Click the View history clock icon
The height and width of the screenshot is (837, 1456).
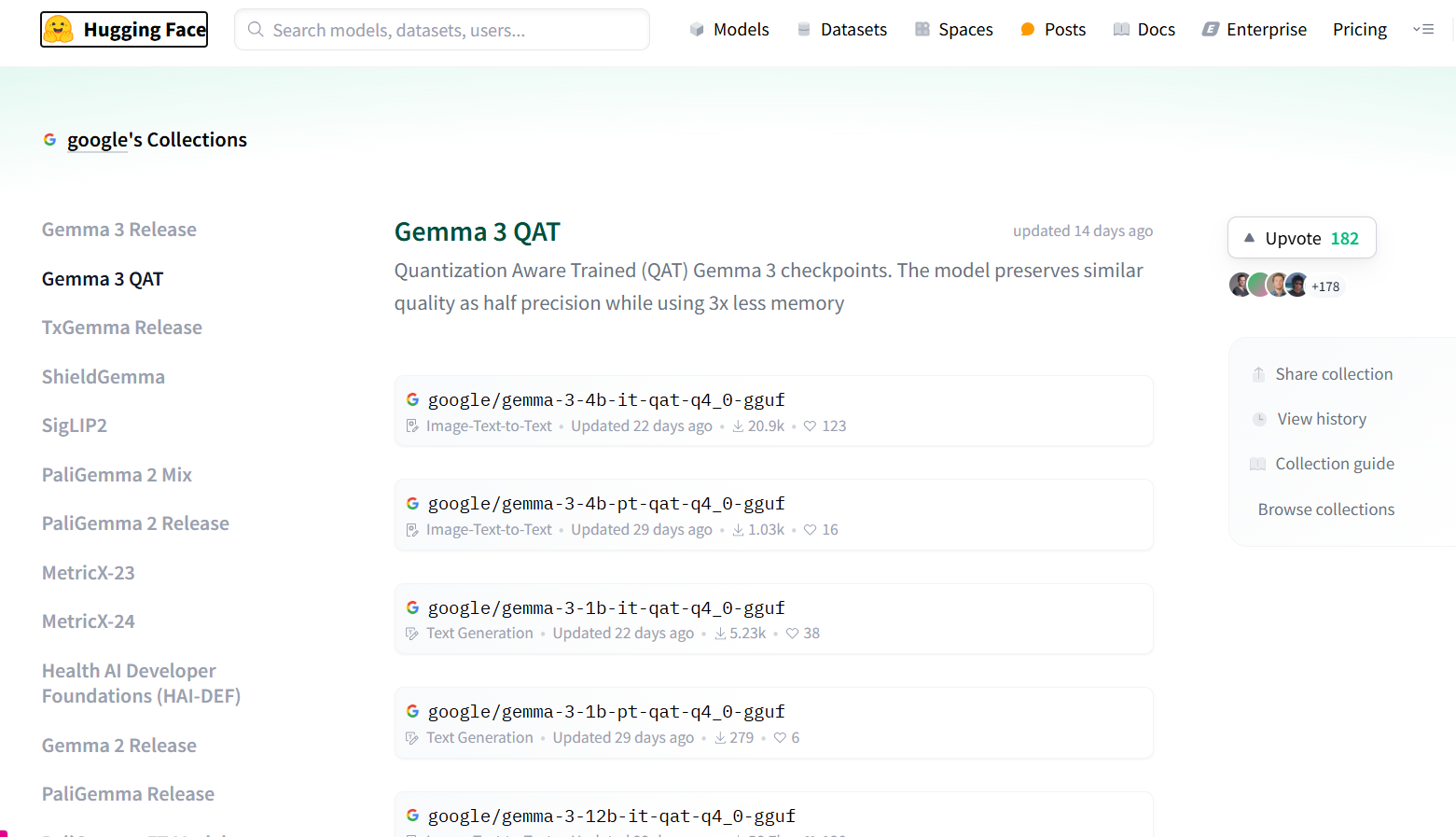point(1258,418)
